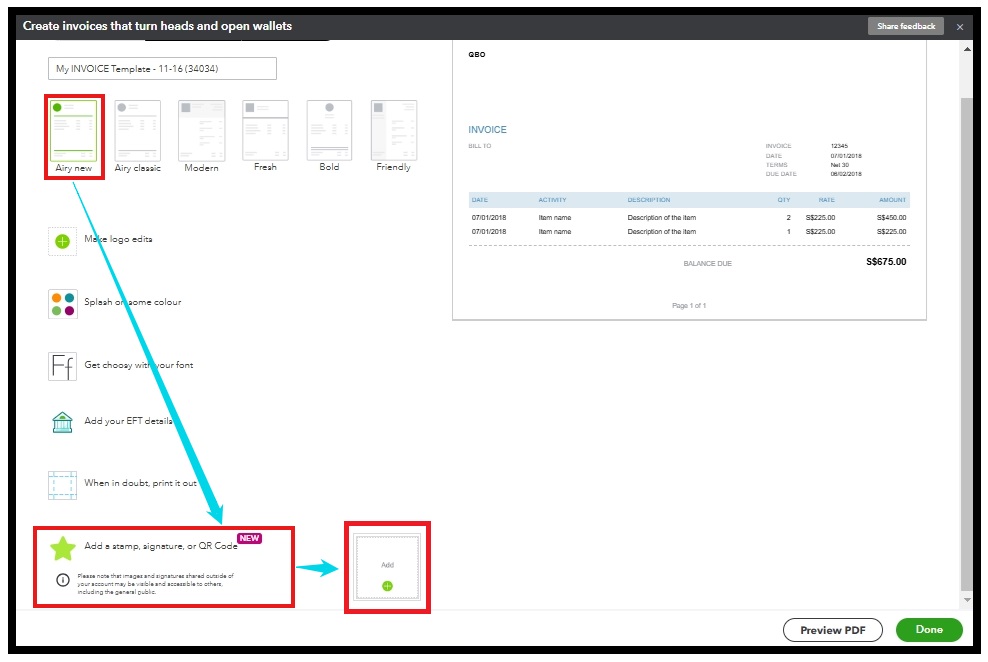Image resolution: width=988 pixels, height=662 pixels.
Task: Pick the Fresh template style
Action: 265,125
